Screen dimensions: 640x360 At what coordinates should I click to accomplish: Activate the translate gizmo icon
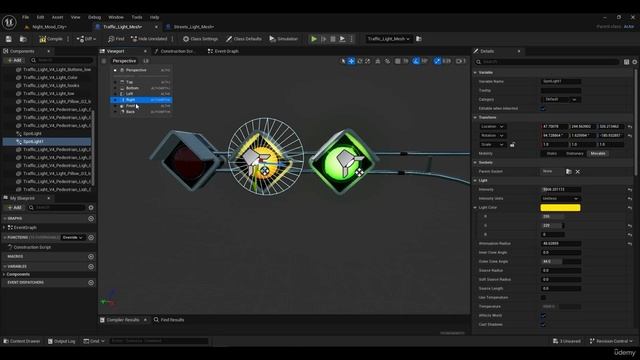351,61
